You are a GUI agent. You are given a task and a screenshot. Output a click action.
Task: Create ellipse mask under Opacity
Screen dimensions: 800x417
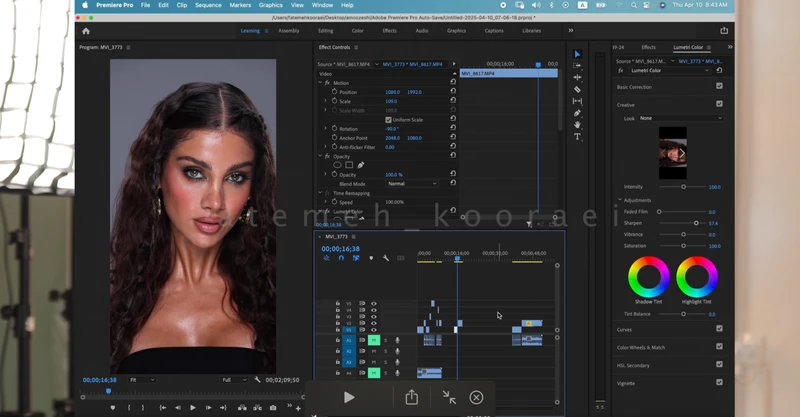pos(337,165)
